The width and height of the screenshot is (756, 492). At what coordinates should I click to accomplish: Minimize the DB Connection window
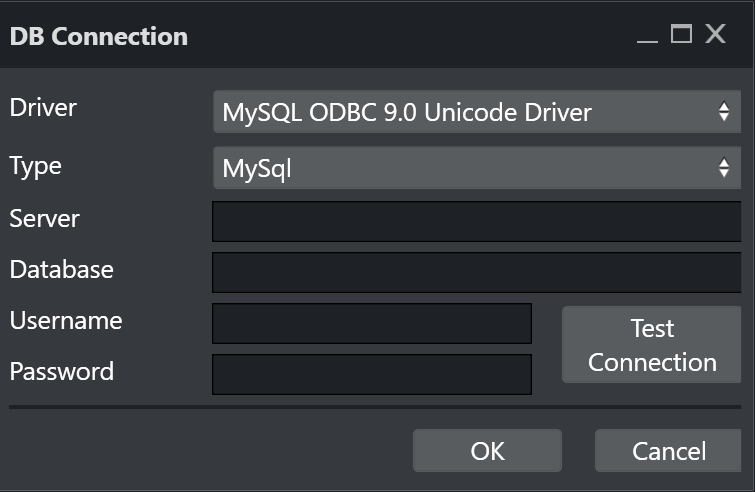[648, 37]
